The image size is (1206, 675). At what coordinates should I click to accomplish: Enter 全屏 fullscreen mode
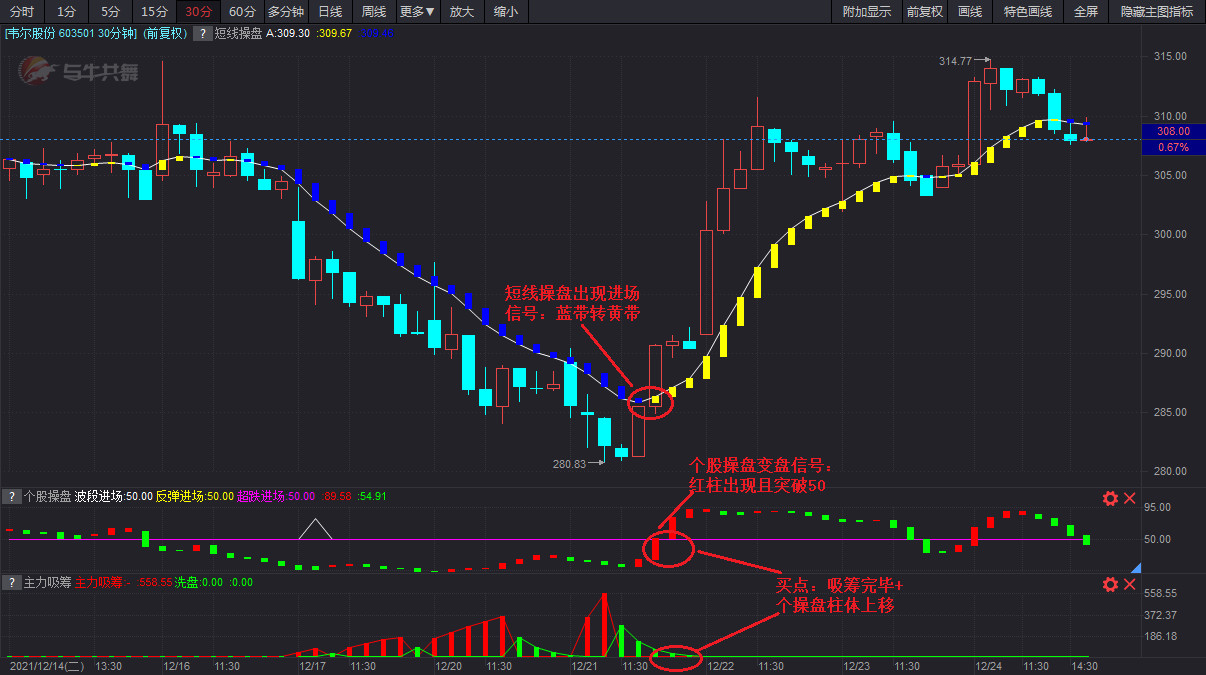1086,12
